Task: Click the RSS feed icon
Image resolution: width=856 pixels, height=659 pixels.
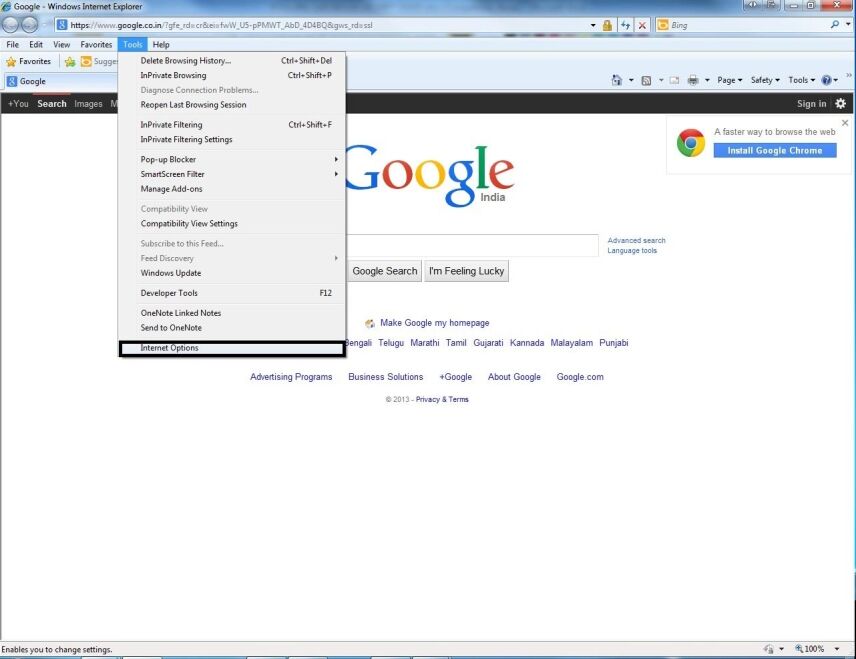Action: 645,79
